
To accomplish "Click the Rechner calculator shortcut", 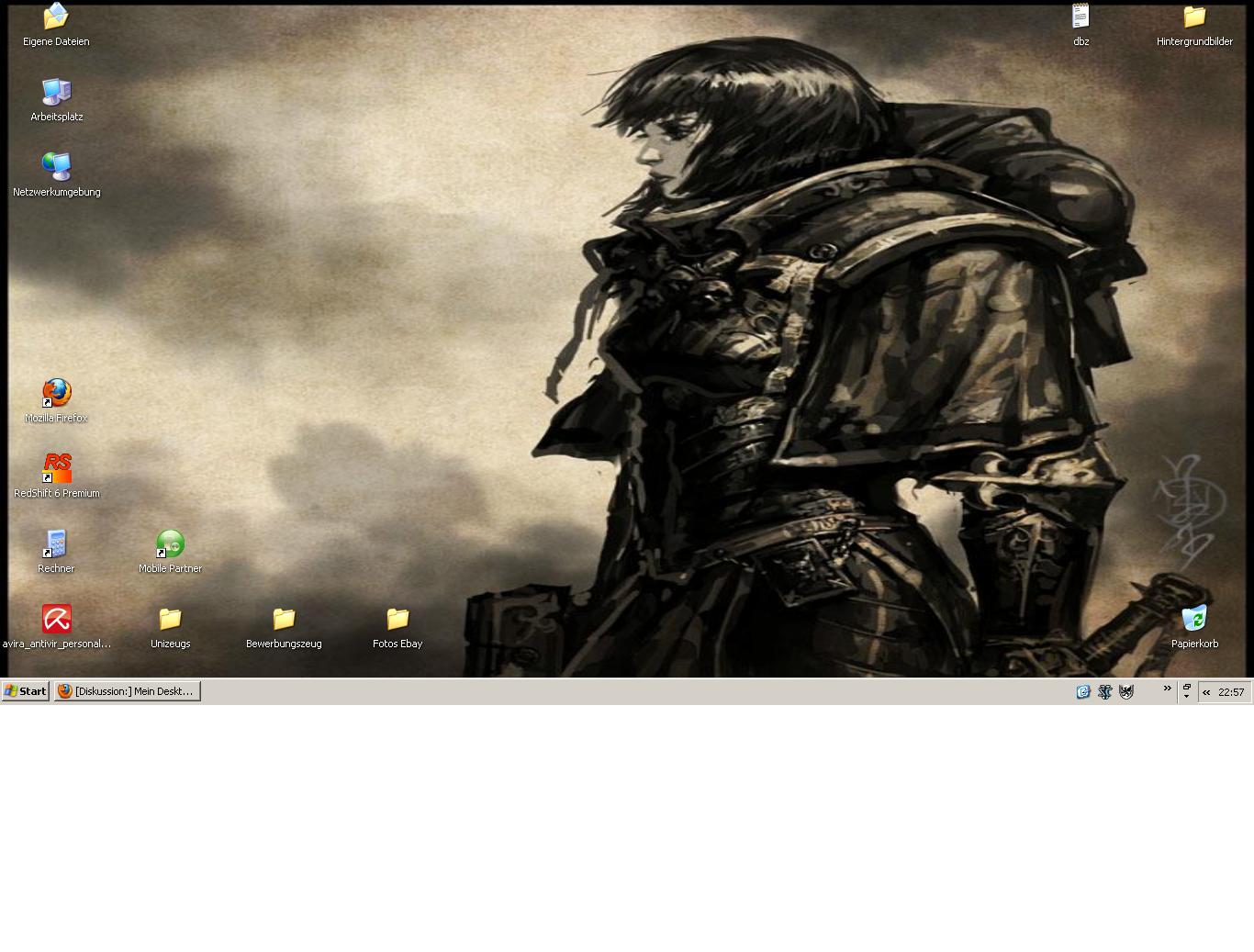I will (56, 543).
